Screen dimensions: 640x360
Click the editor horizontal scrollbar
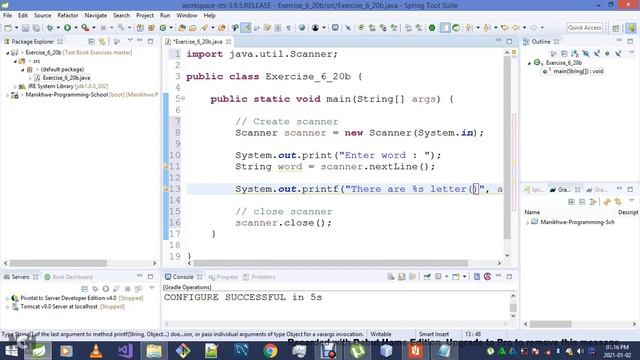point(331,263)
